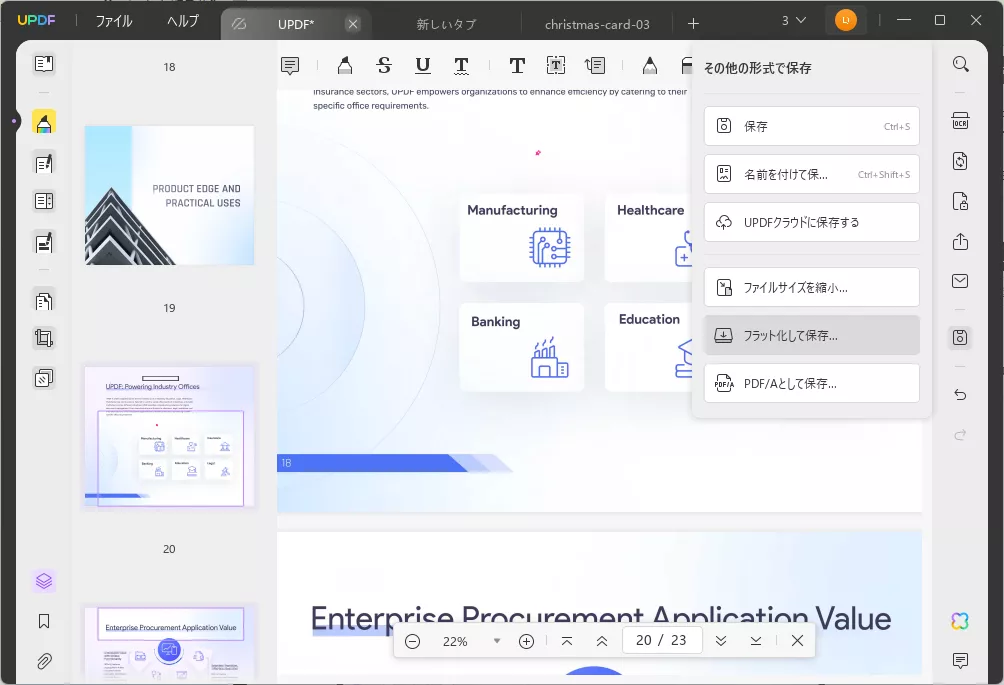The image size is (1004, 685).
Task: Open the share upload icon
Action: [x=960, y=241]
